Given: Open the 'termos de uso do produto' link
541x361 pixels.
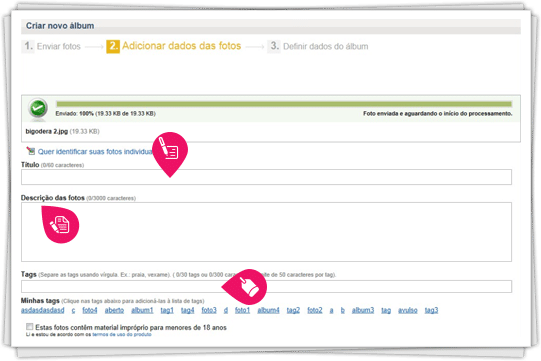Looking at the screenshot, I should [x=122, y=334].
